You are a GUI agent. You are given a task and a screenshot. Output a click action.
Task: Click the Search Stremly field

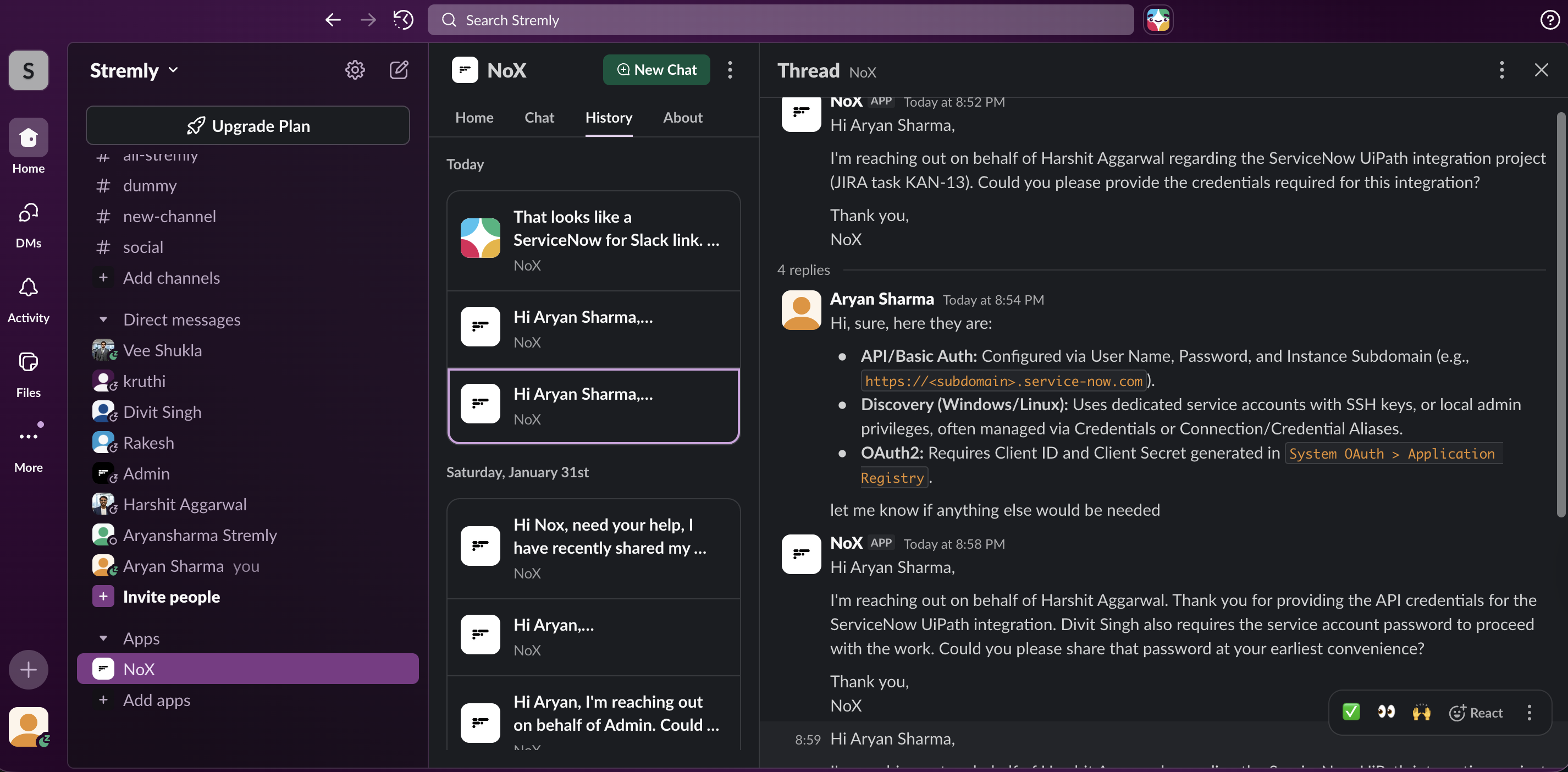[780, 20]
